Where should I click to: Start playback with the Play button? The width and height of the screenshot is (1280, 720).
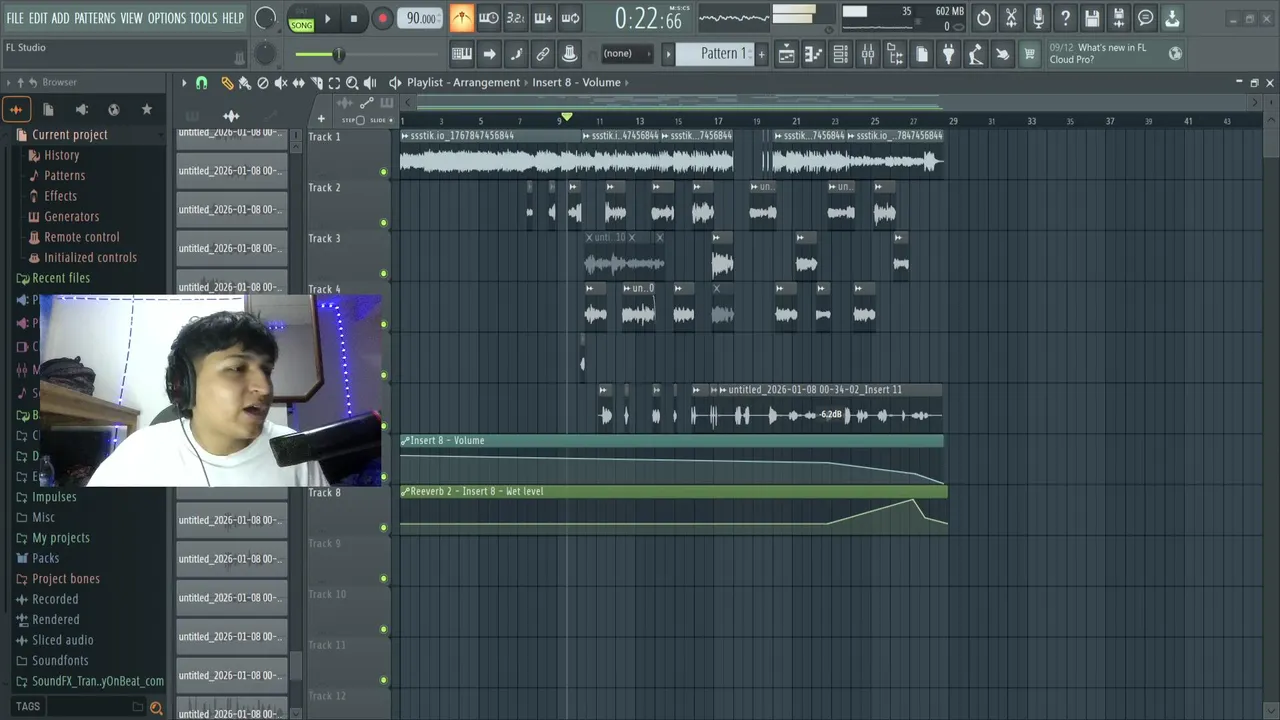327,18
